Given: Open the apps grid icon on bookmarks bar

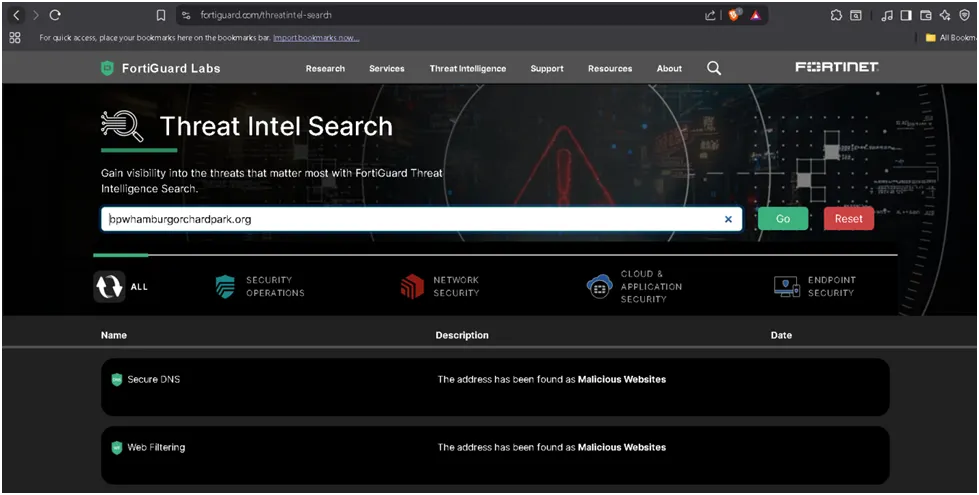Looking at the screenshot, I should click(x=15, y=37).
